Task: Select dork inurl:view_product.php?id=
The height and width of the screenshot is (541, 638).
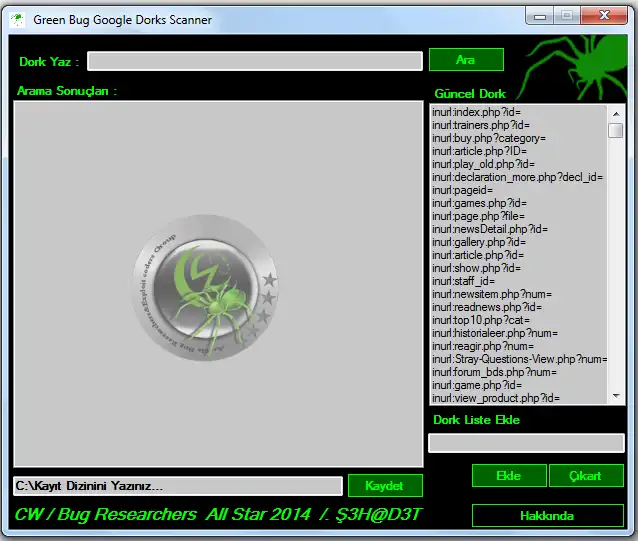Action: click(496, 398)
